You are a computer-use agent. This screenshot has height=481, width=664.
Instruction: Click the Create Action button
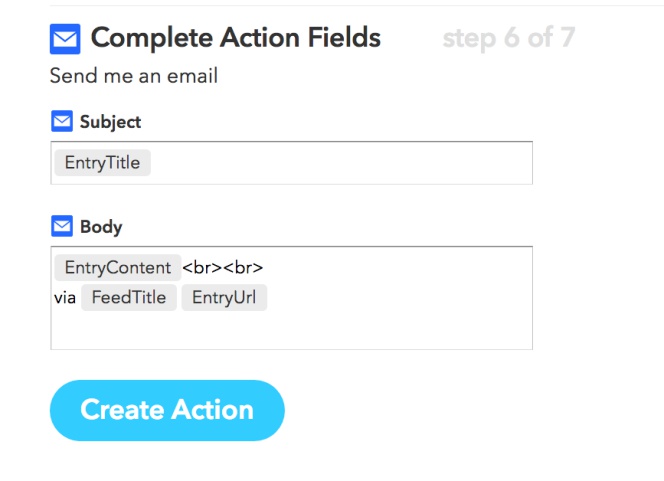[x=167, y=410]
